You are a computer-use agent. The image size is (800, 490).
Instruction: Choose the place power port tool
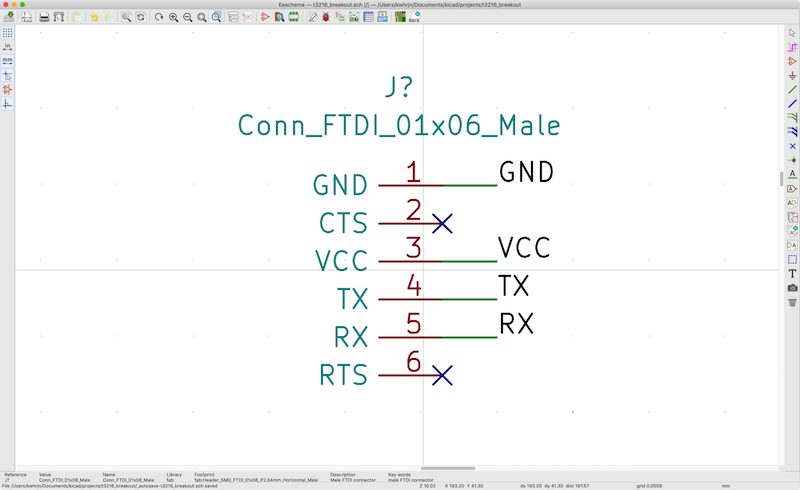pyautogui.click(x=792, y=76)
